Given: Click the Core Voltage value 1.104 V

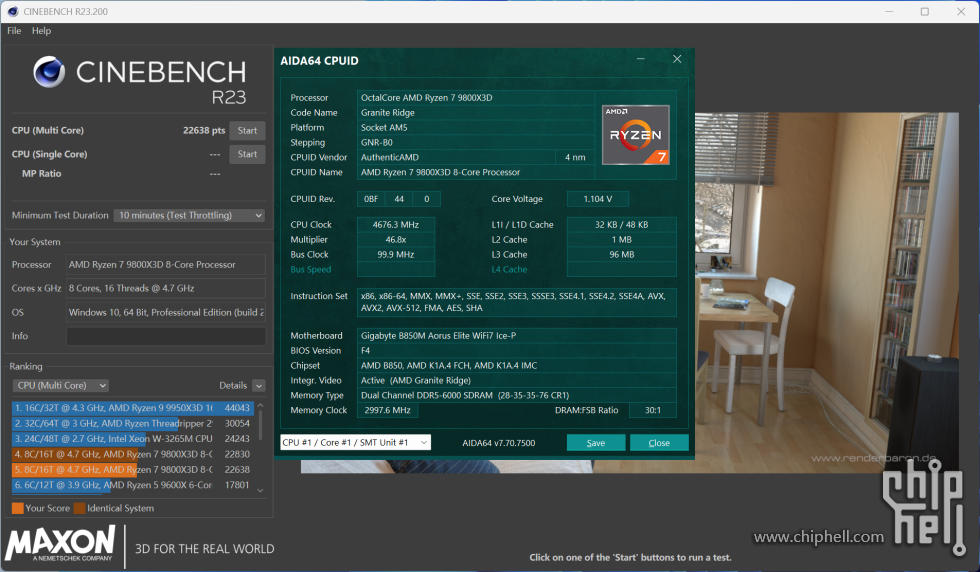Looking at the screenshot, I should click(598, 199).
